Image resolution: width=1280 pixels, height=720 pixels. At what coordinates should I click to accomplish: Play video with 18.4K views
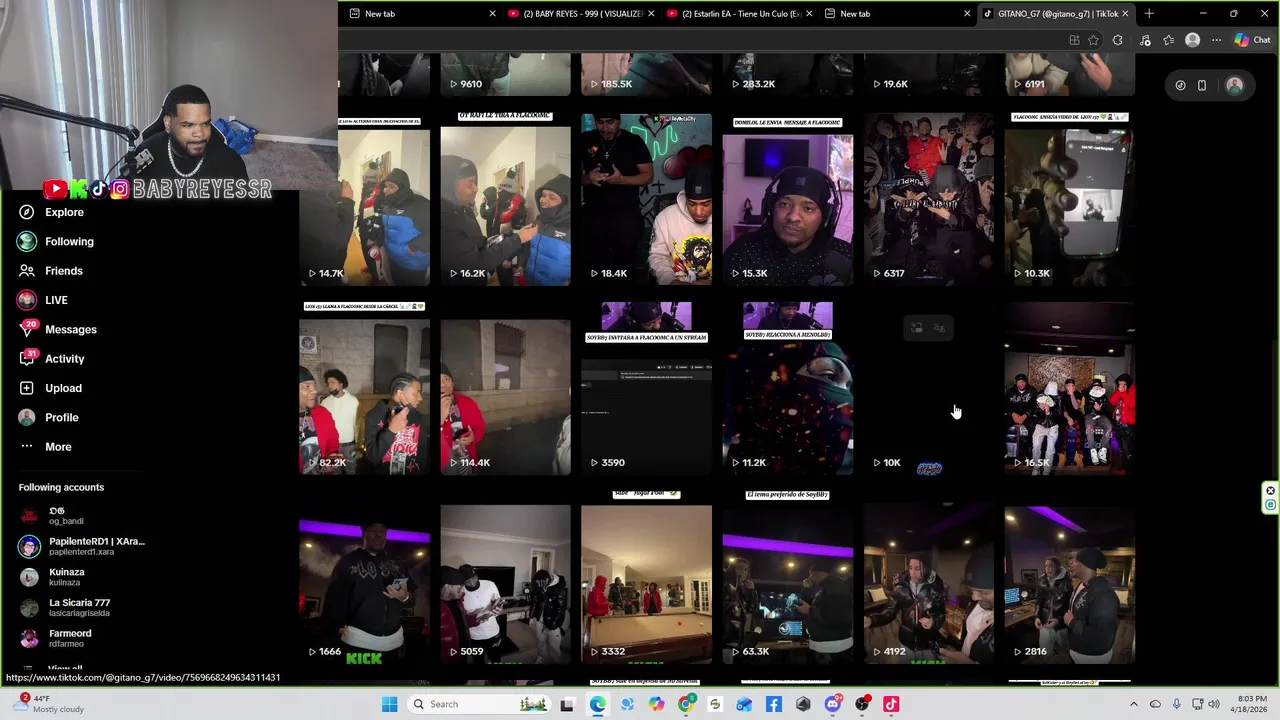646,200
